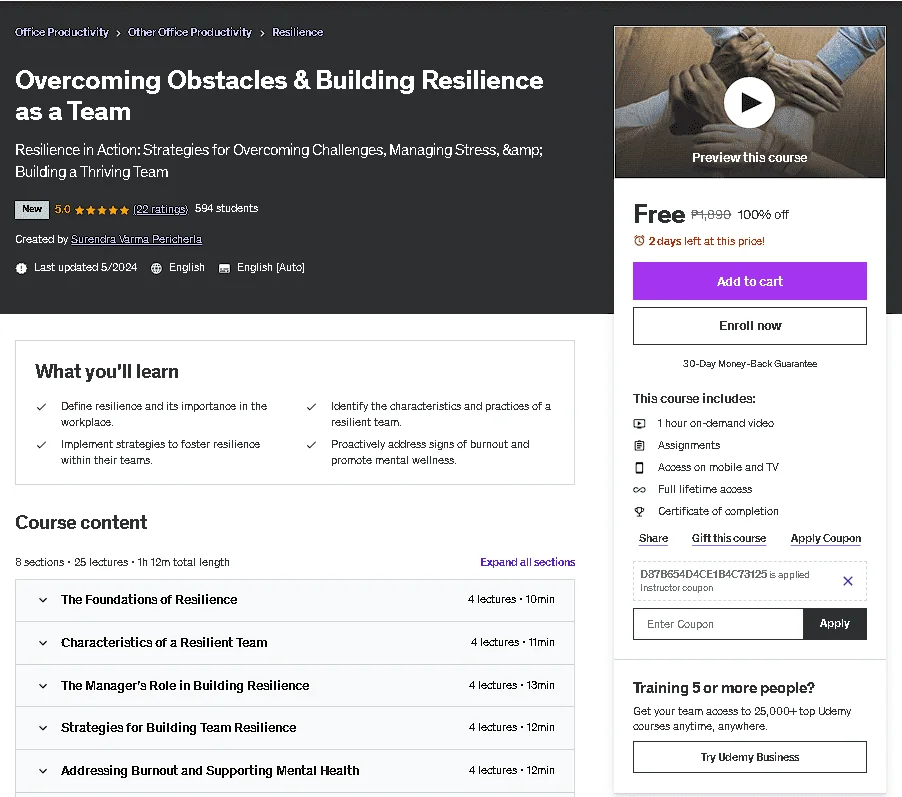Expand Strategies for Building Team Resilience section
The width and height of the screenshot is (902, 797).
295,727
